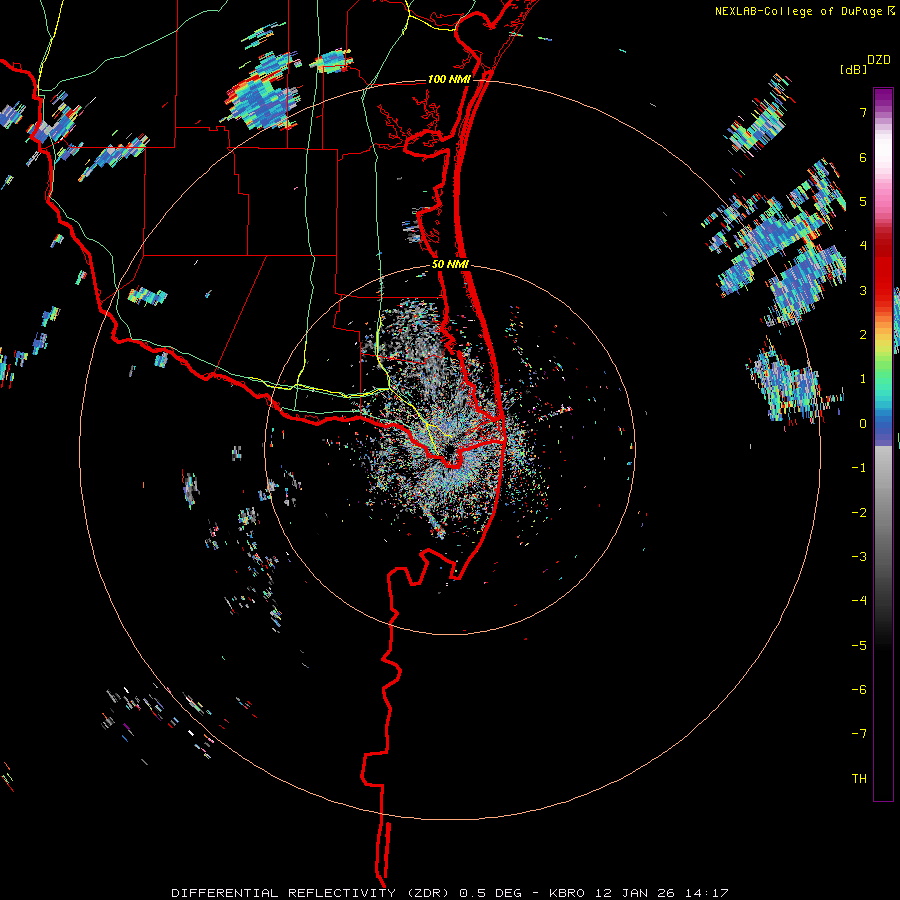Click the colorbar value -2 label

[x=859, y=512]
